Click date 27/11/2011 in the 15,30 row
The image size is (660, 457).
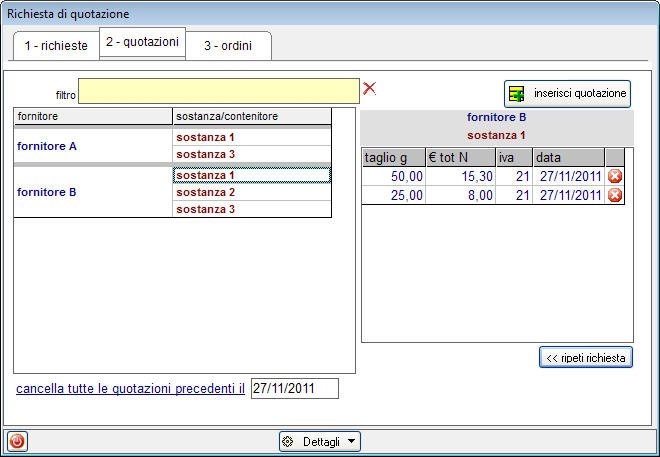569,176
